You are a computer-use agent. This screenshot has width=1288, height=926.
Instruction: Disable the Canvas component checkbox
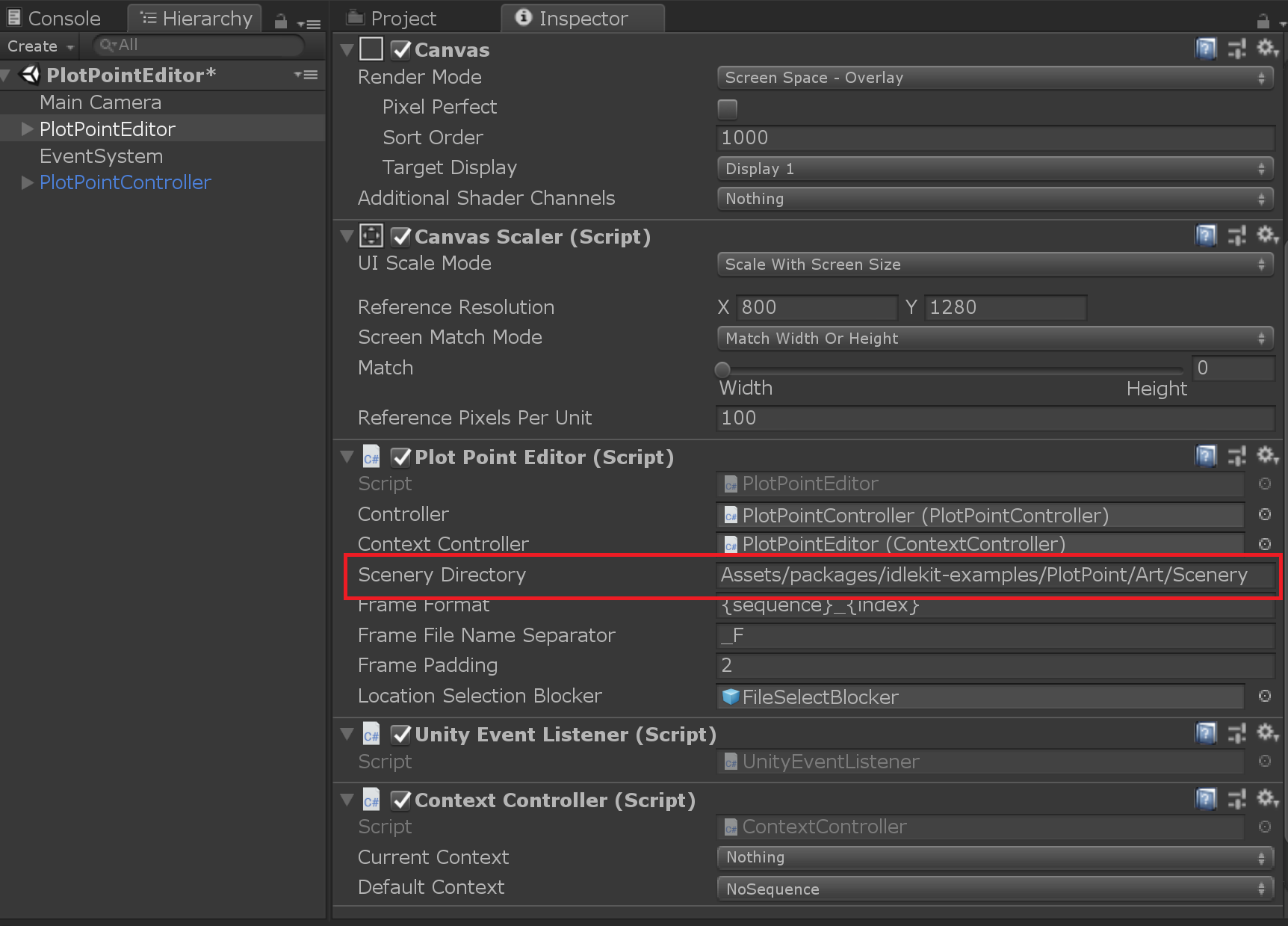400,49
